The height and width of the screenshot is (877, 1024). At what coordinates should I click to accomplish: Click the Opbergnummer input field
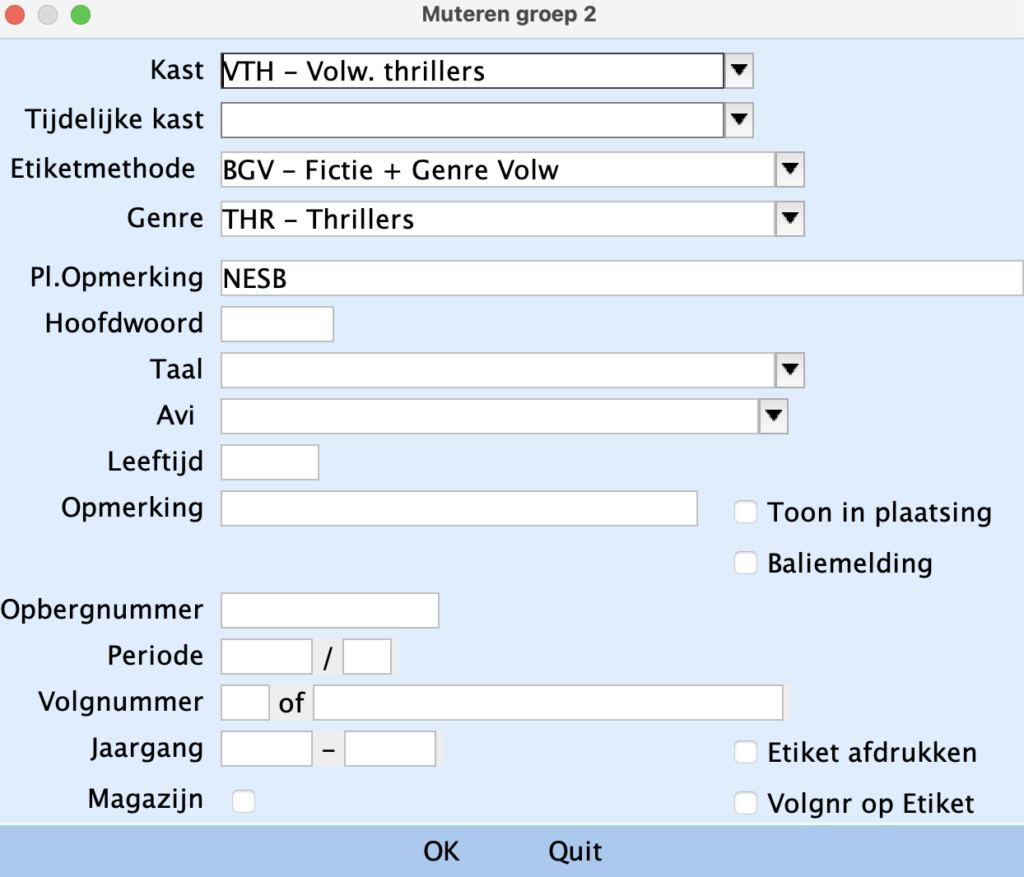tap(330, 610)
